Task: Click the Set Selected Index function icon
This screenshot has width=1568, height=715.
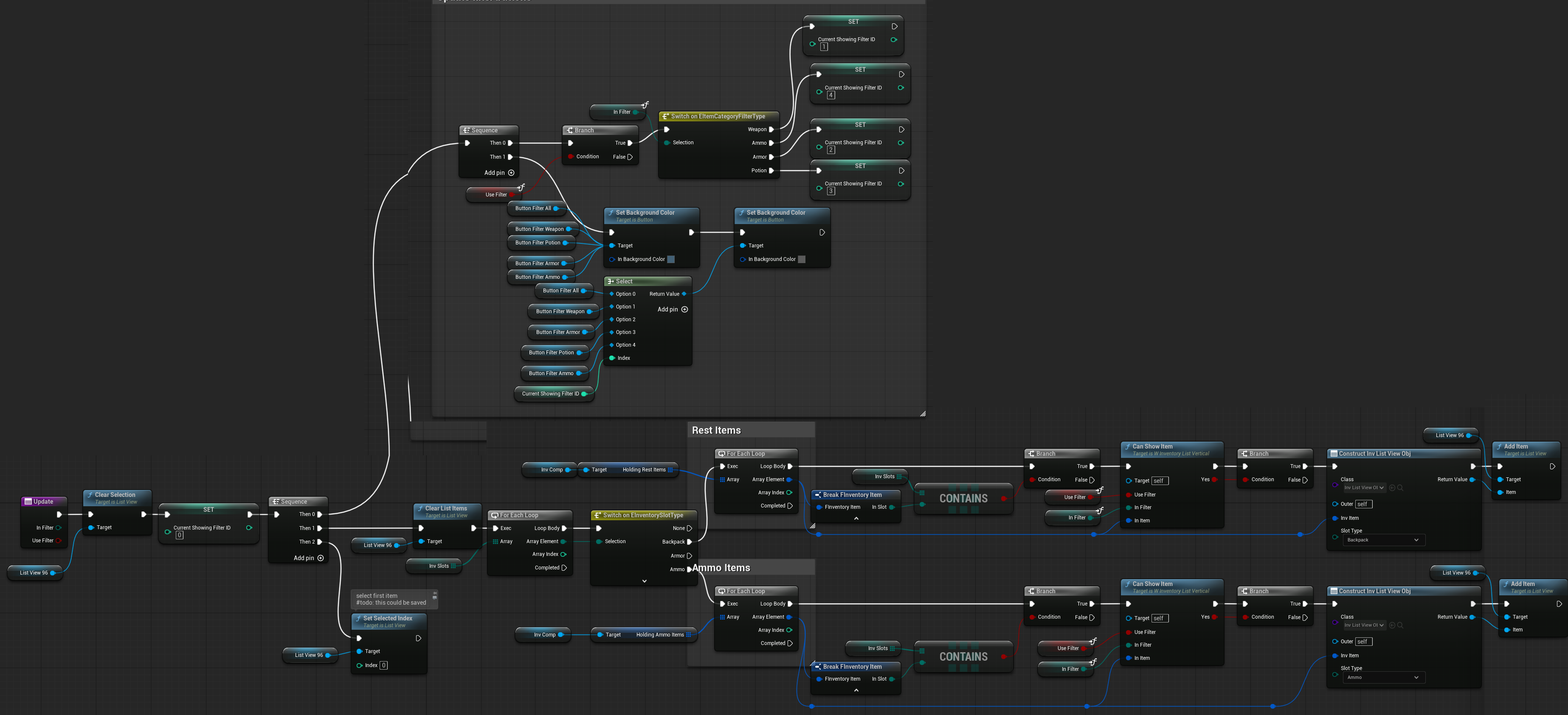Action: click(x=358, y=618)
